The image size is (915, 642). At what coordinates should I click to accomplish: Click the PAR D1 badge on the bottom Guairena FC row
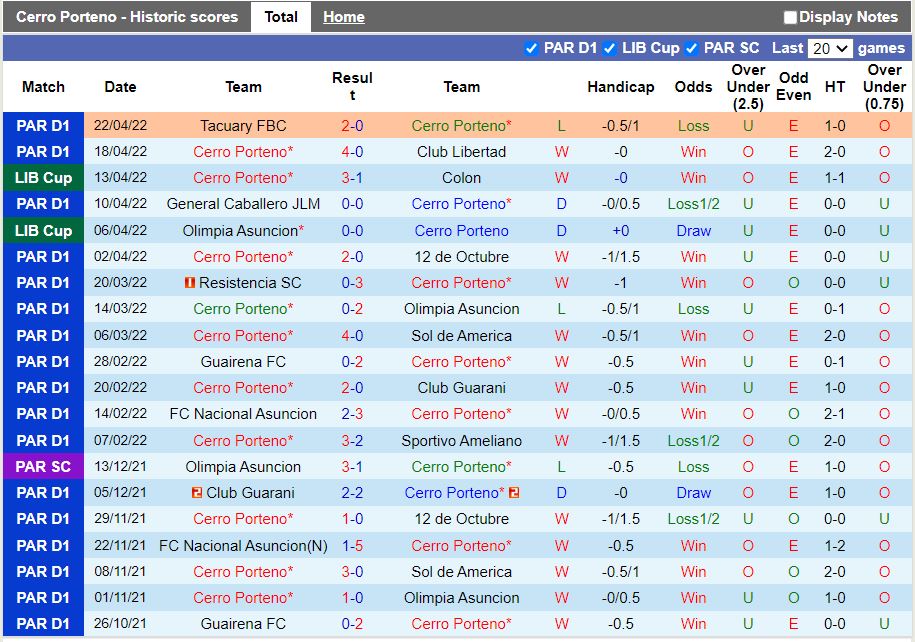(x=42, y=623)
